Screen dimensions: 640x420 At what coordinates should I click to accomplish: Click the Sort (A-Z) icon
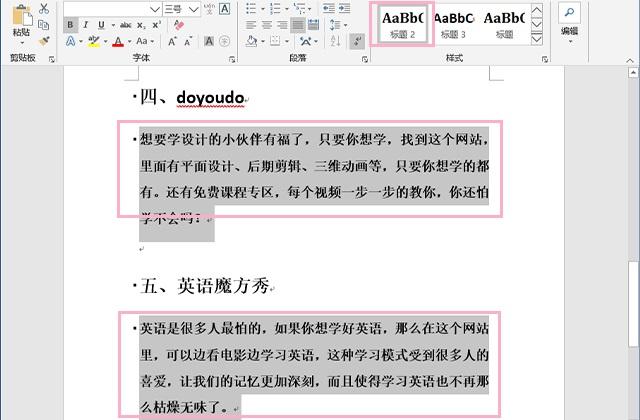(335, 41)
